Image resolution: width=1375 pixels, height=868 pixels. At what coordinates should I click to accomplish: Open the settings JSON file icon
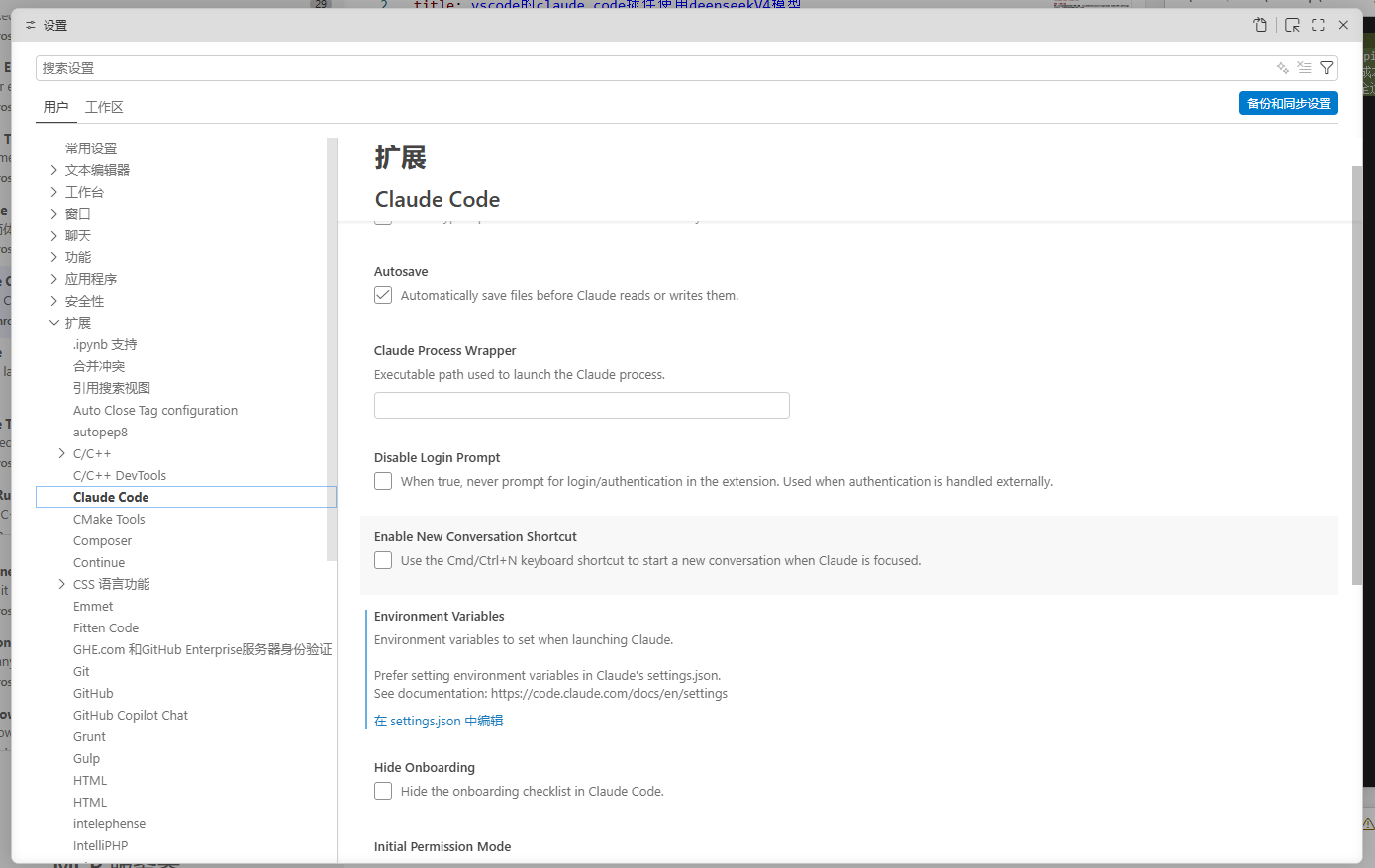(x=1260, y=25)
